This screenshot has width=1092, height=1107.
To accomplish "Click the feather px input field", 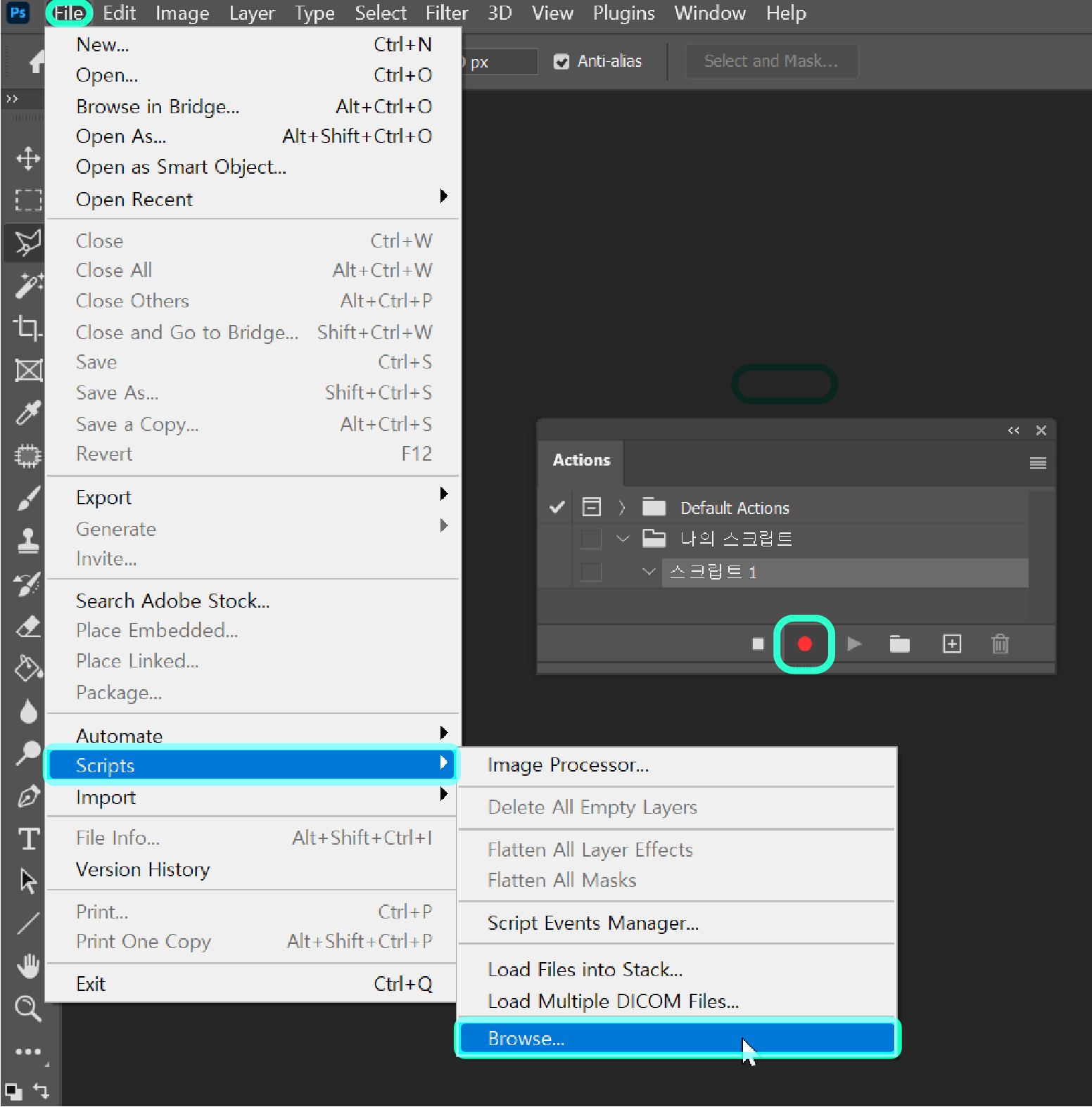I will point(500,62).
